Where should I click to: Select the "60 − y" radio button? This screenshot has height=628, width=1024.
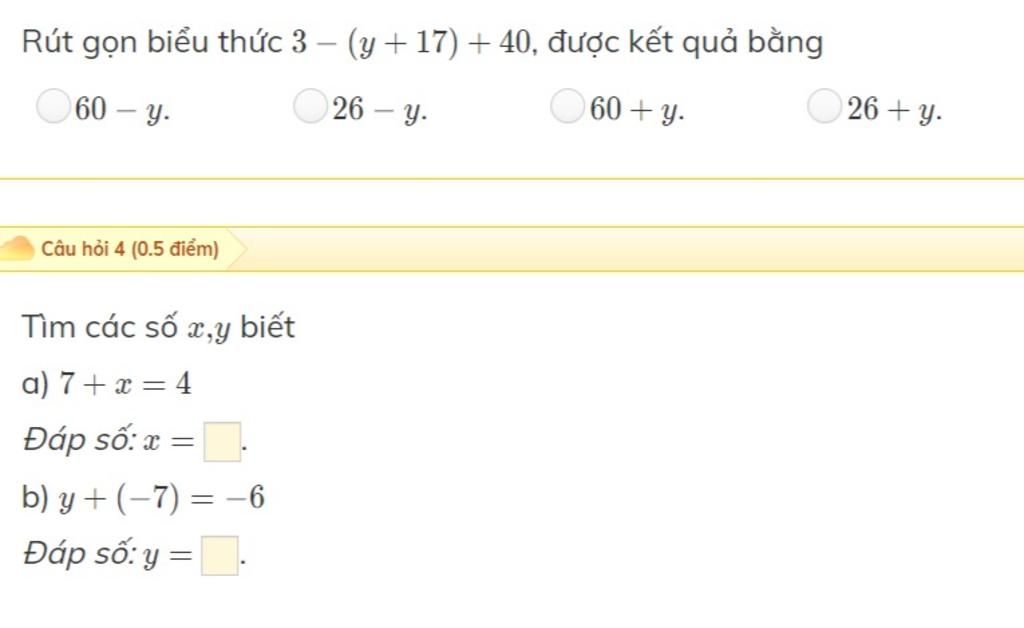(x=53, y=106)
